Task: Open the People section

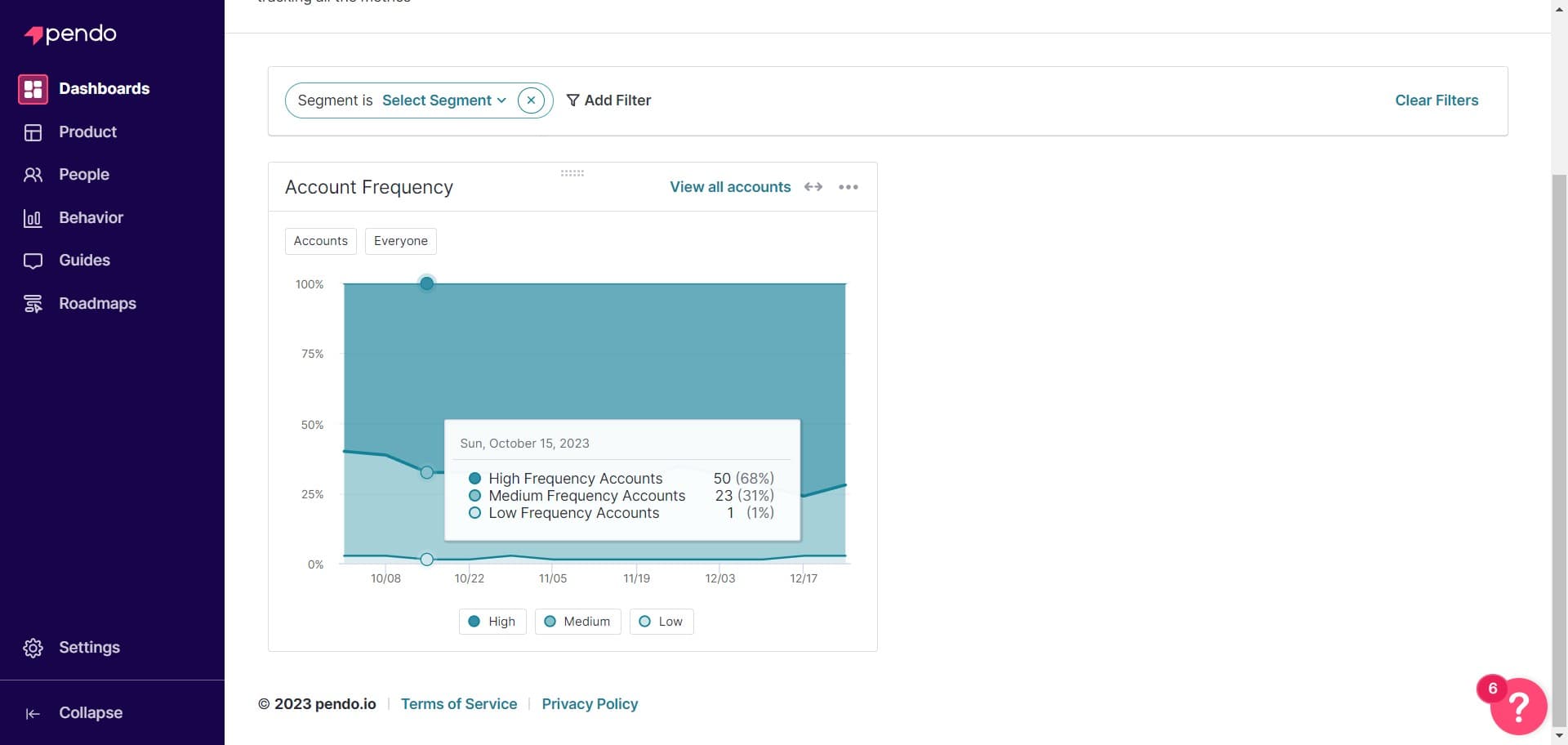Action: coord(84,174)
